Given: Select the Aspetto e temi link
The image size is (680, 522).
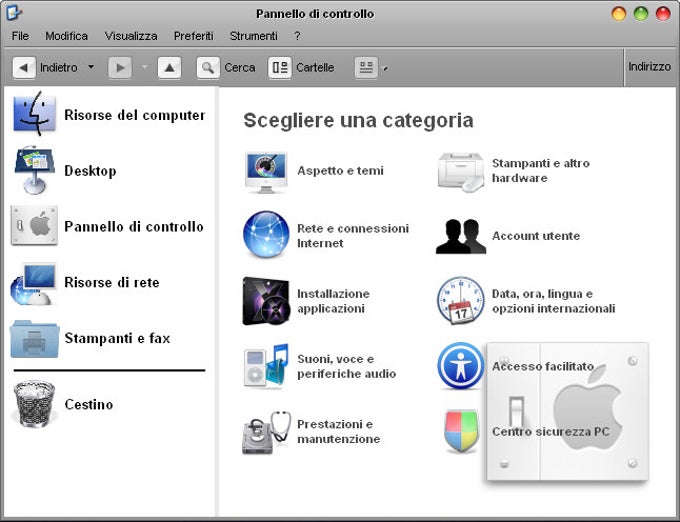Looking at the screenshot, I should click(x=340, y=170).
